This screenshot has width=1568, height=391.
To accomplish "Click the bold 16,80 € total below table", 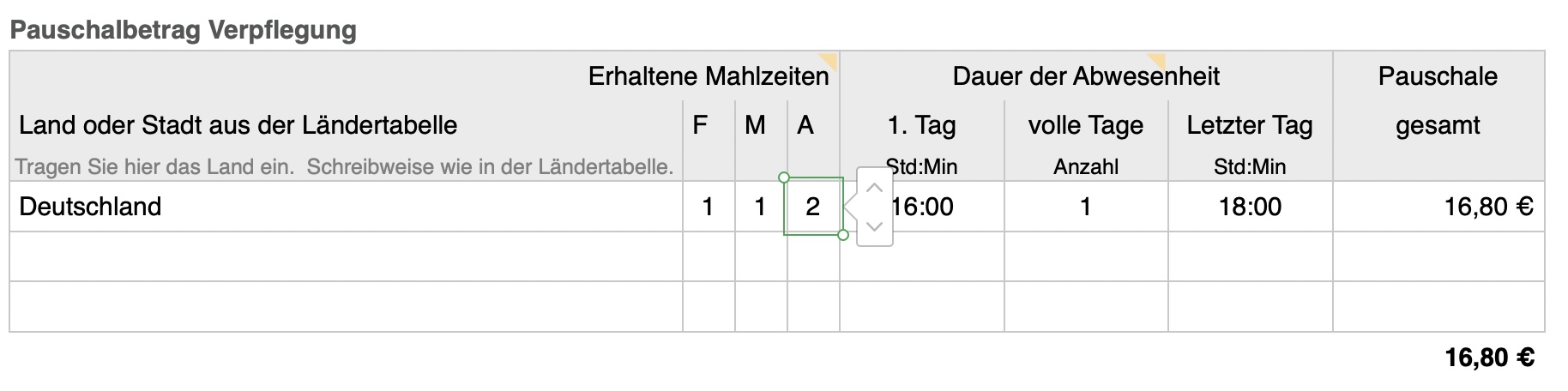I will pyautogui.click(x=1489, y=357).
